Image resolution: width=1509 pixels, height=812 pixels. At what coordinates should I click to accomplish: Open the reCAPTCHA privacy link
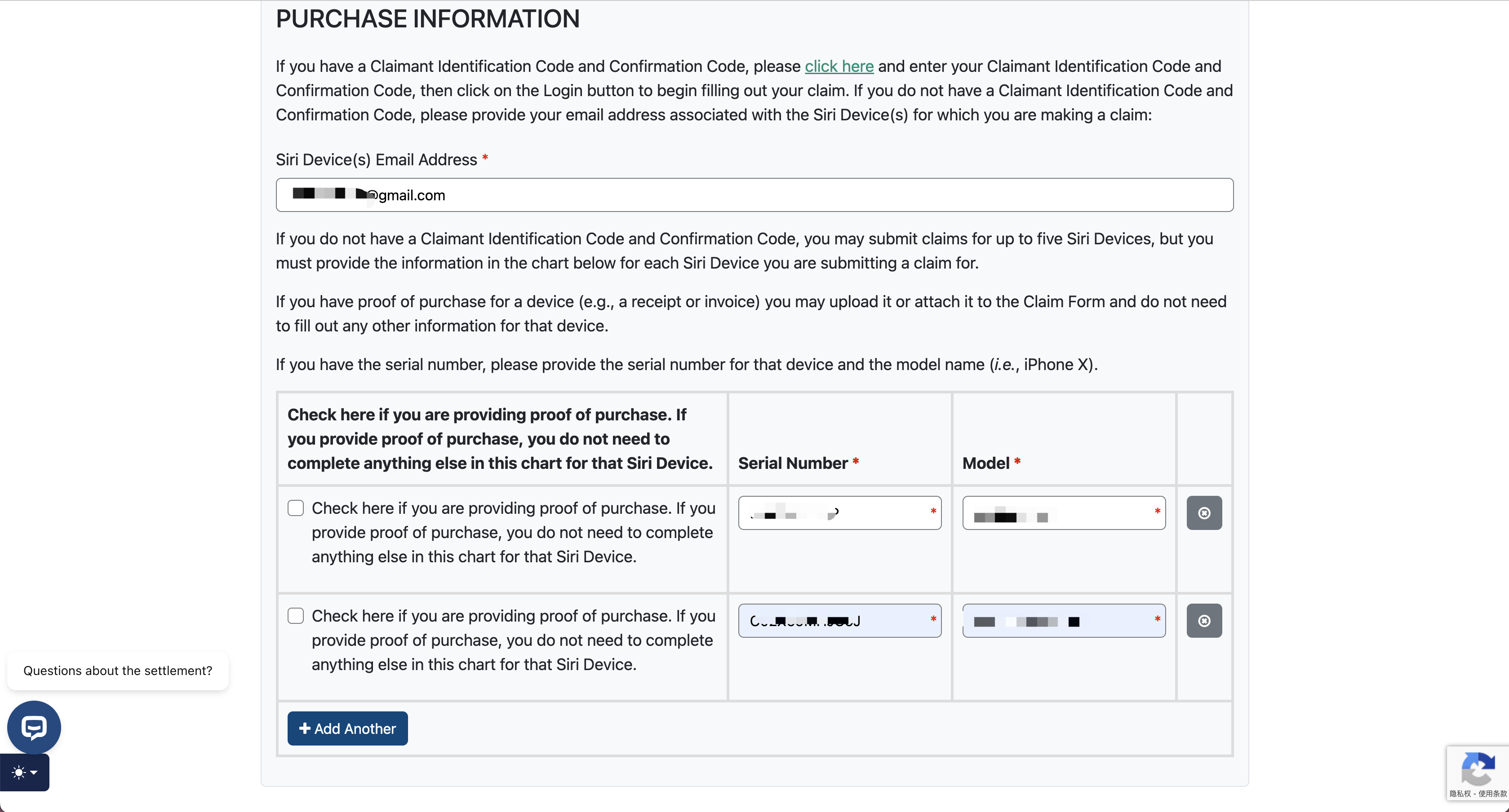coord(1460,794)
